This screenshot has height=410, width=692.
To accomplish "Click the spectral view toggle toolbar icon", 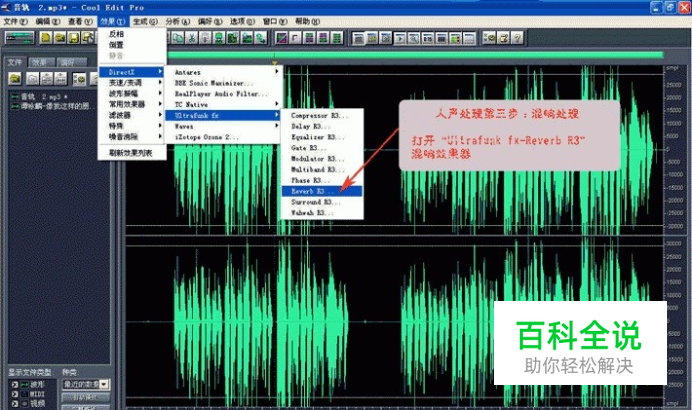I will [x=282, y=38].
